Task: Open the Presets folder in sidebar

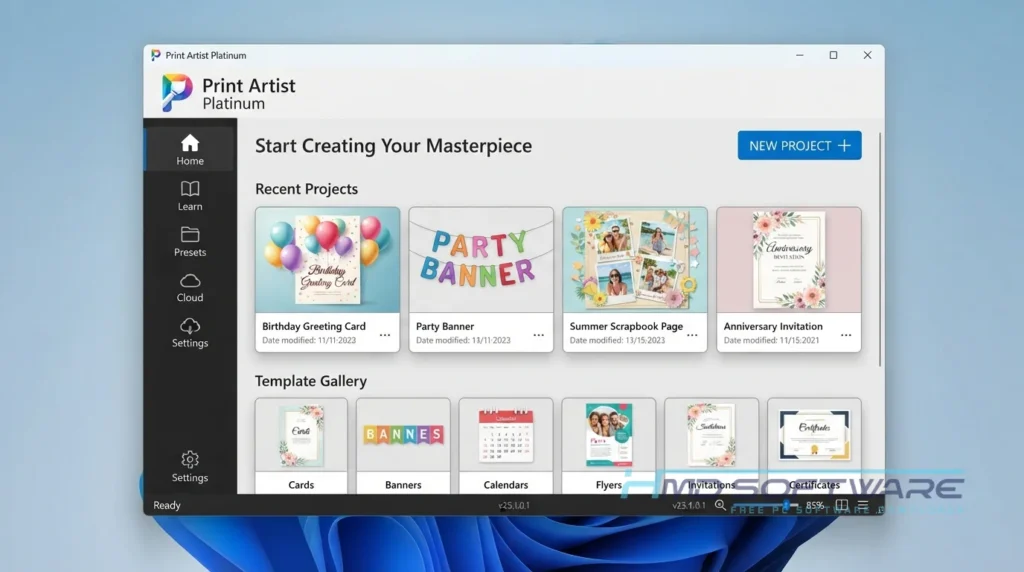Action: (189, 242)
